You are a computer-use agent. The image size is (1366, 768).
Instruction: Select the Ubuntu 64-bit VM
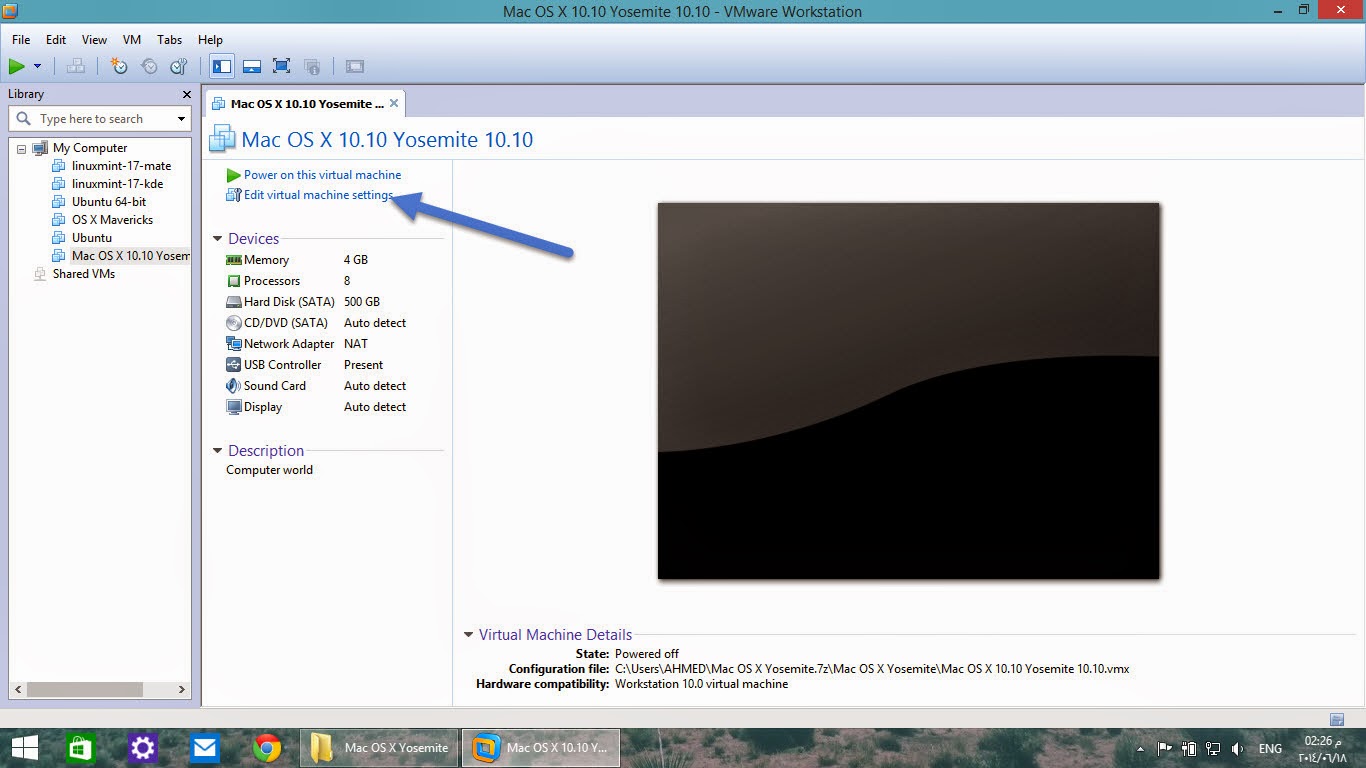coord(109,202)
